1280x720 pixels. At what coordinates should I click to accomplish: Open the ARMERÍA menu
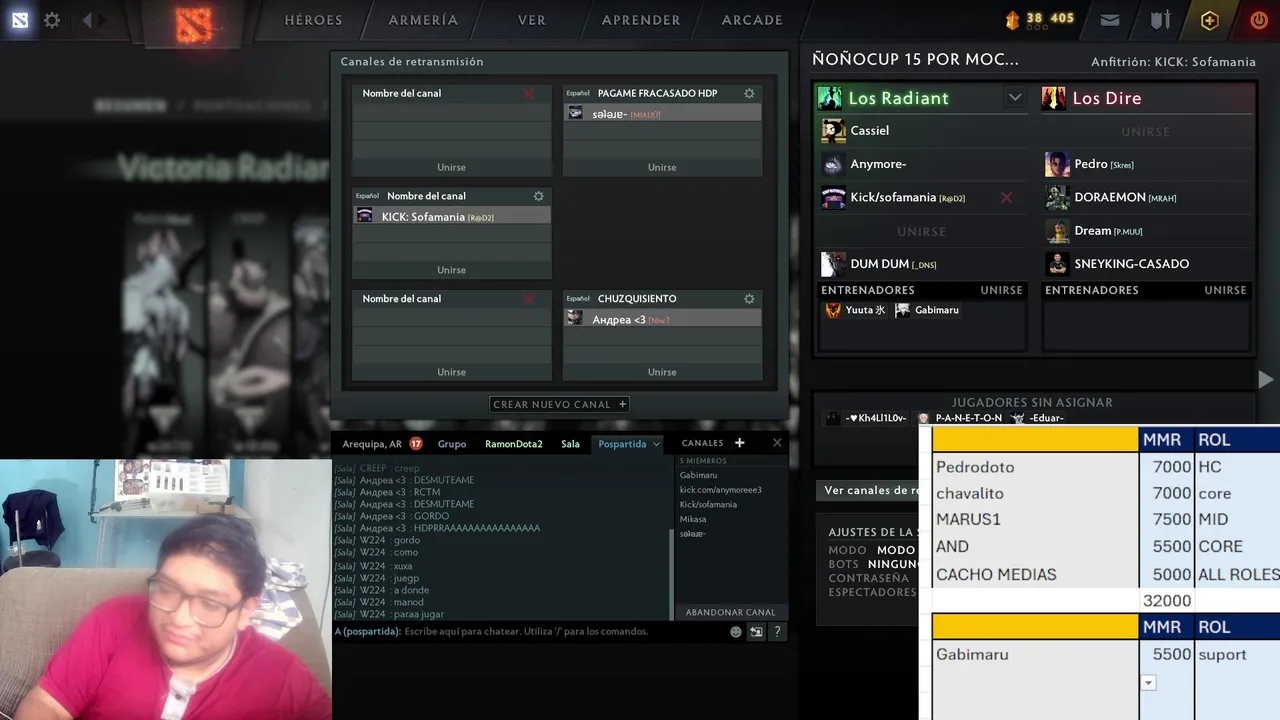[x=423, y=20]
